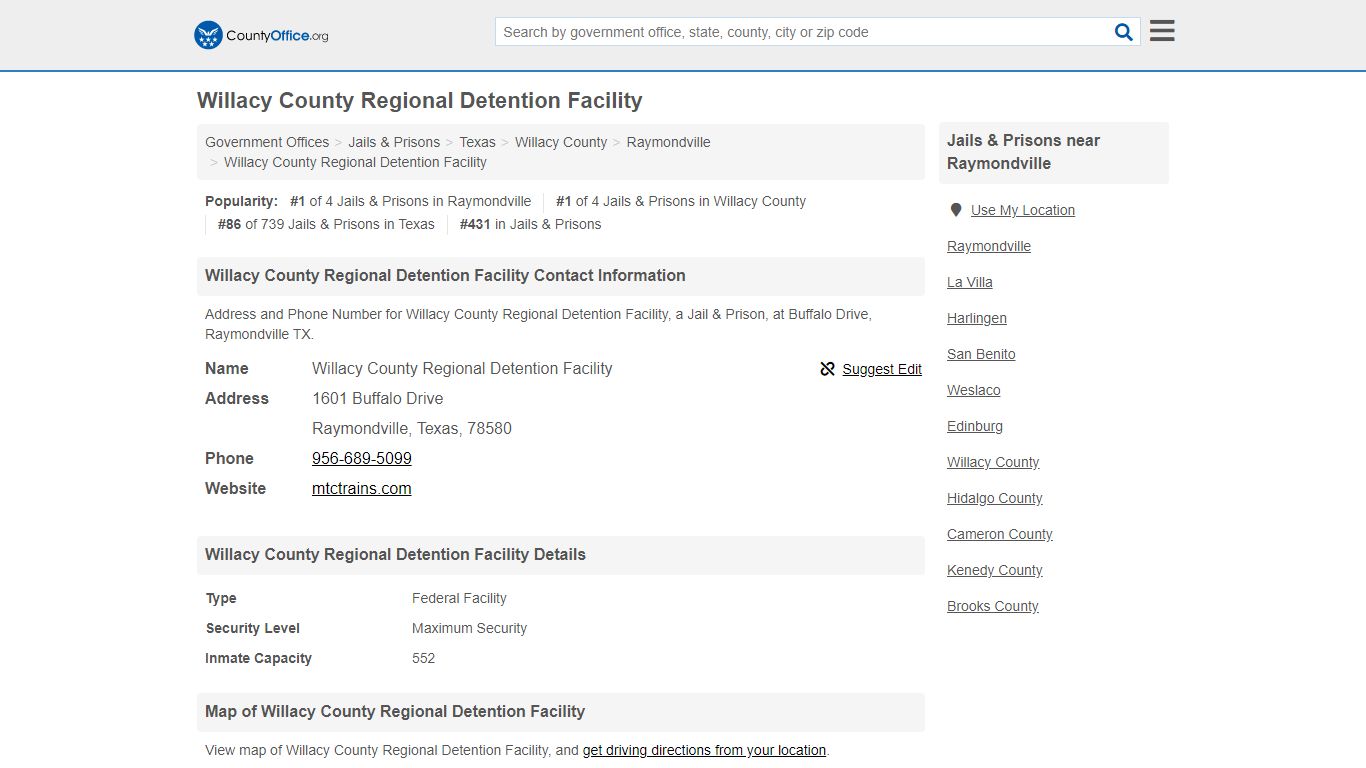Click the facility name breadcrumb
Screen dimensions: 1366x768
click(355, 162)
